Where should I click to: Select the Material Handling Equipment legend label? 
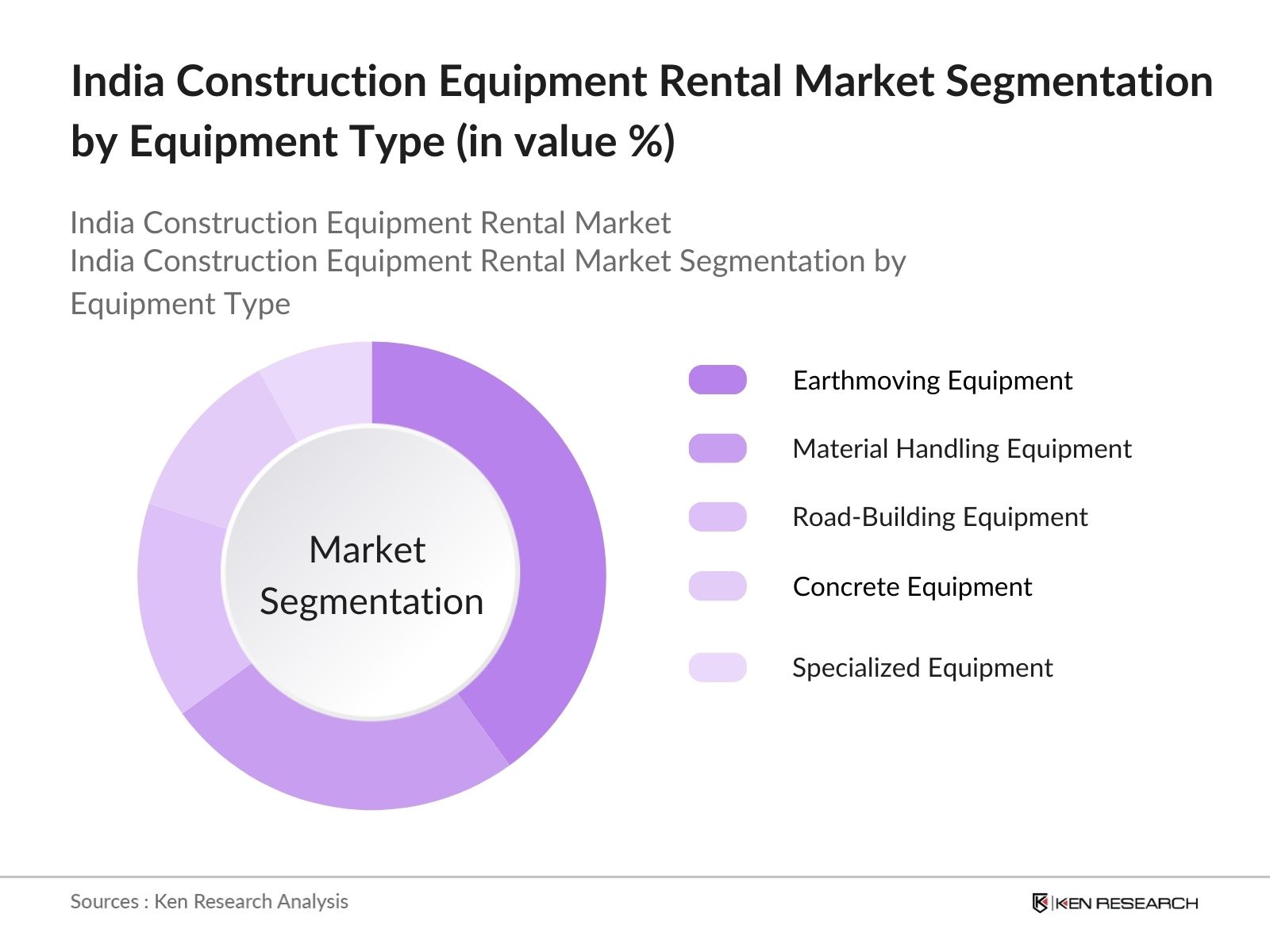coord(963,449)
